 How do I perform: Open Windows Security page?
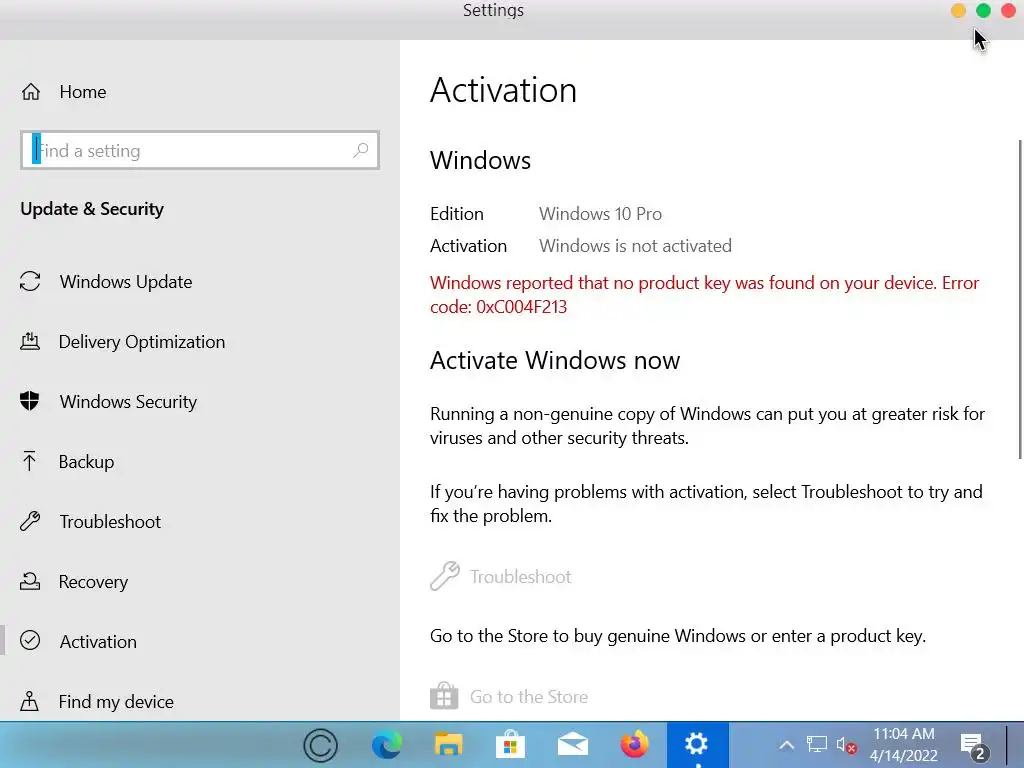tap(200, 402)
